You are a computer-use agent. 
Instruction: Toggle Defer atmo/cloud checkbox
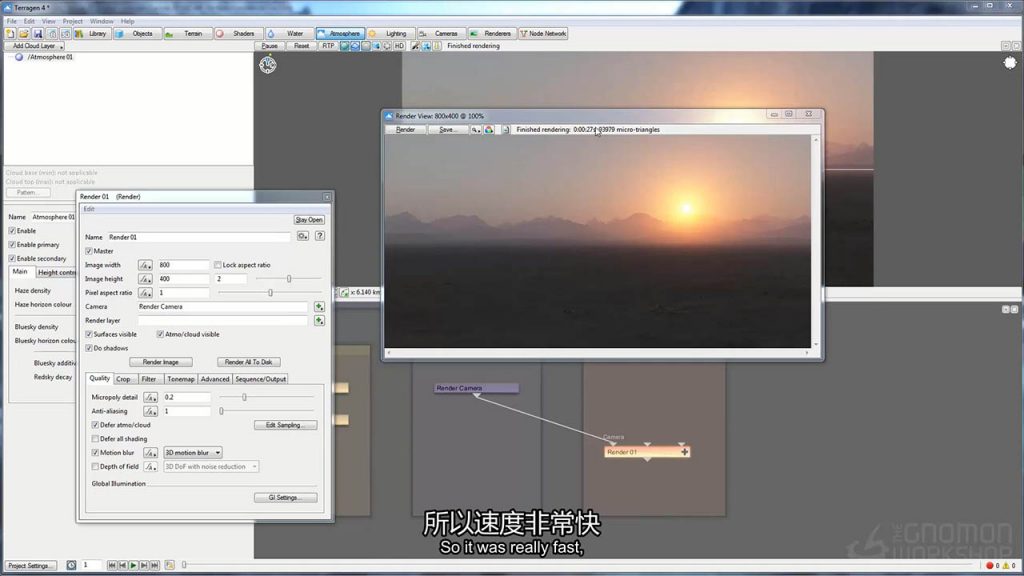click(x=95, y=425)
